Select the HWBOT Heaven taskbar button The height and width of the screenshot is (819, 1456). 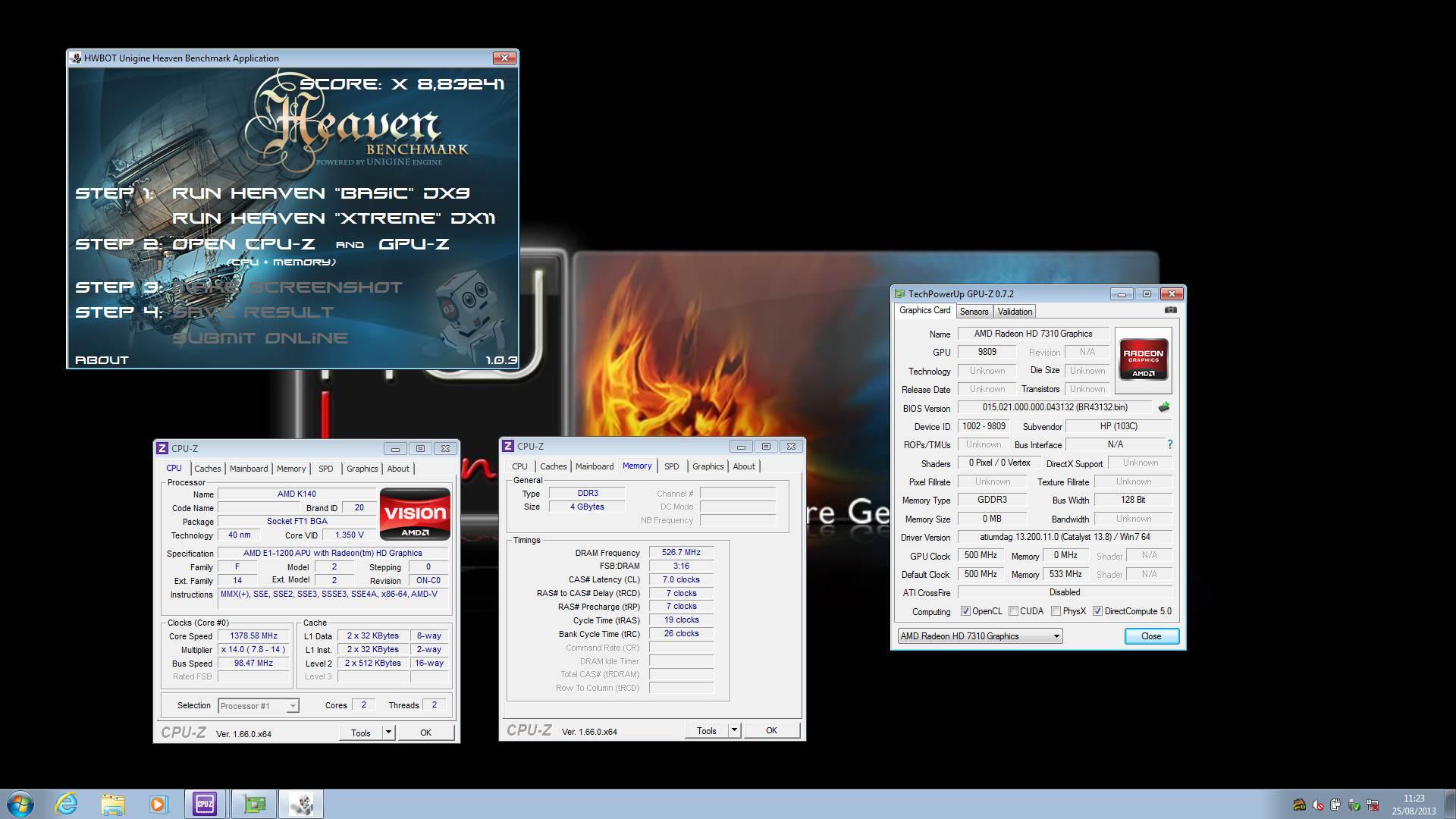pos(301,804)
